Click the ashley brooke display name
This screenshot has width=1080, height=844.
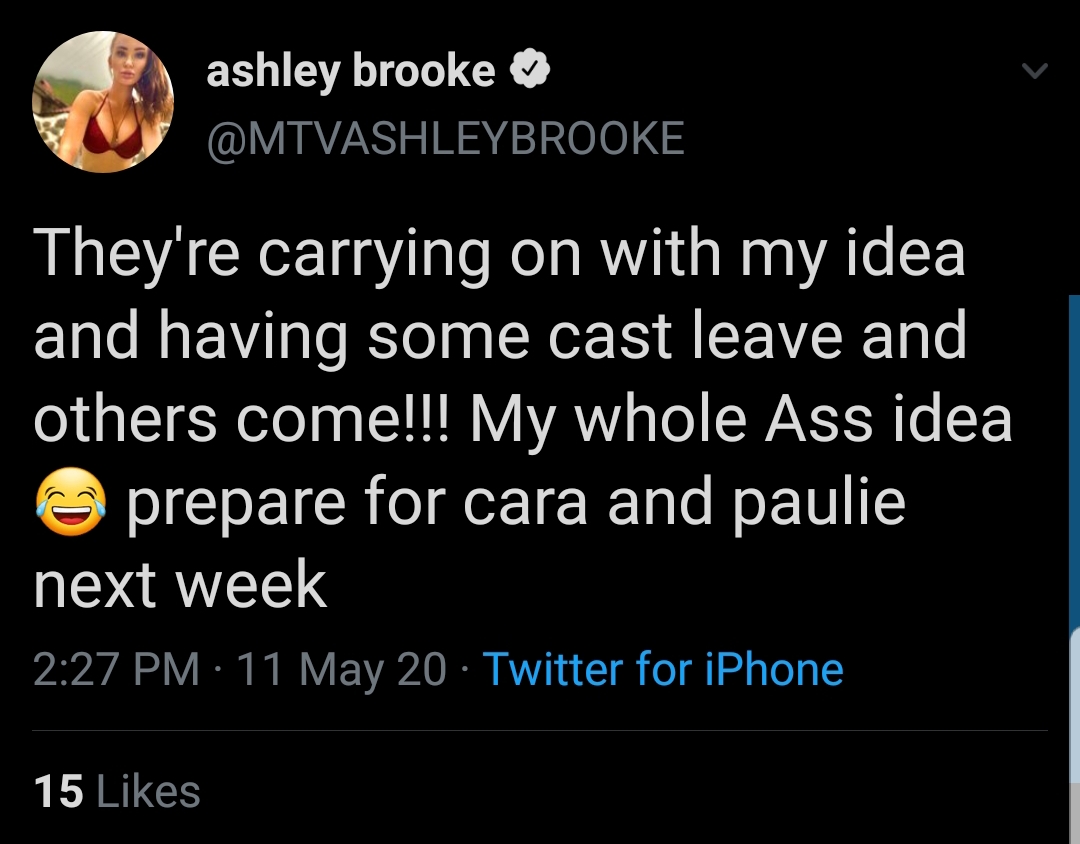[351, 70]
